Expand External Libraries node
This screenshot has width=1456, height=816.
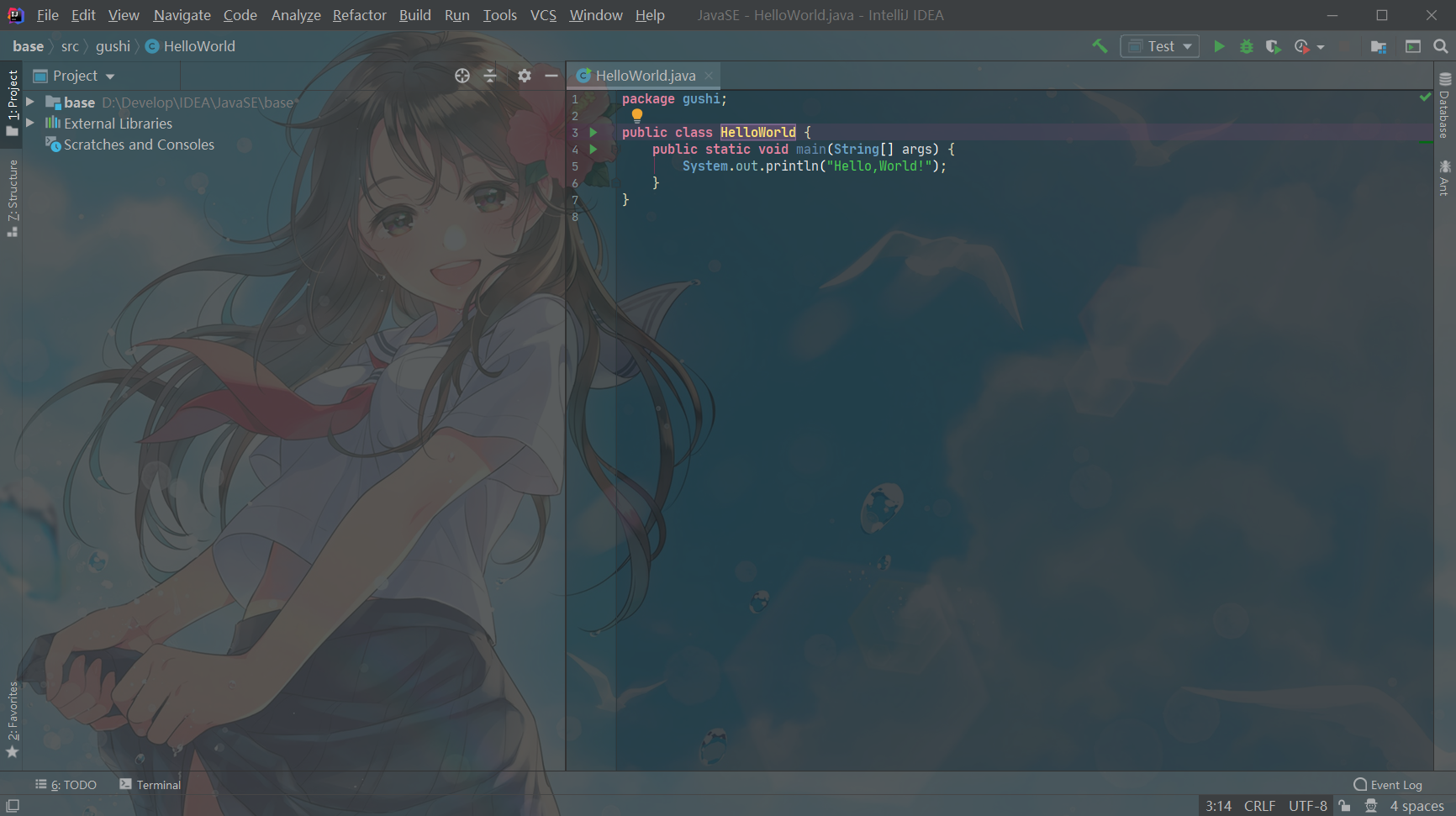click(30, 123)
